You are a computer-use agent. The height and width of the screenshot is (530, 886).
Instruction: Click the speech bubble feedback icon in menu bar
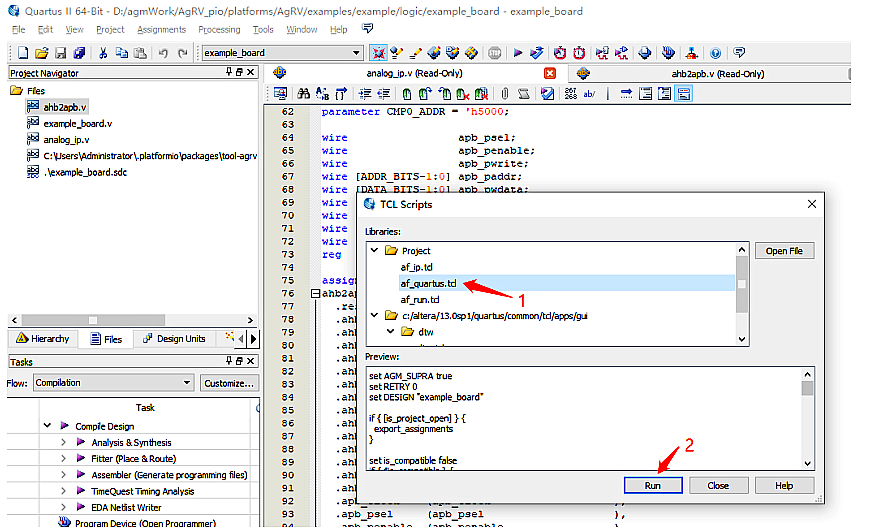click(367, 28)
